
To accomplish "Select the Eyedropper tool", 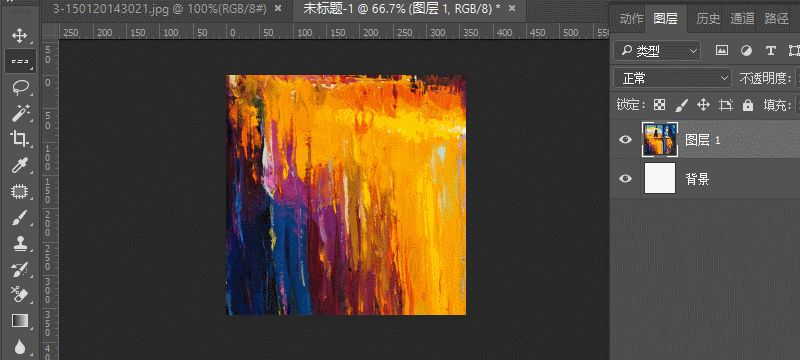I will click(x=19, y=165).
